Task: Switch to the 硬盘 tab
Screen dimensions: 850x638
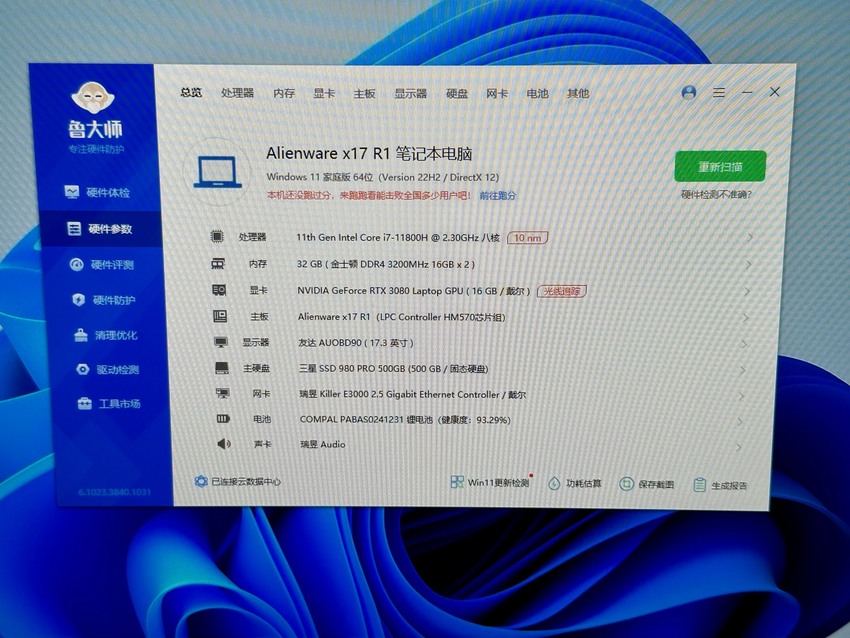Action: click(457, 93)
